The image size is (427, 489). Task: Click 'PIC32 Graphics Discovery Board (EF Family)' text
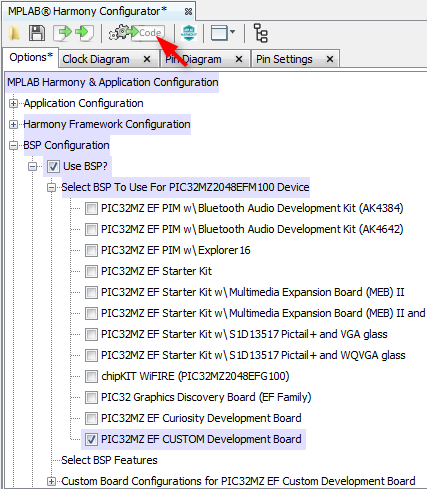(x=206, y=397)
